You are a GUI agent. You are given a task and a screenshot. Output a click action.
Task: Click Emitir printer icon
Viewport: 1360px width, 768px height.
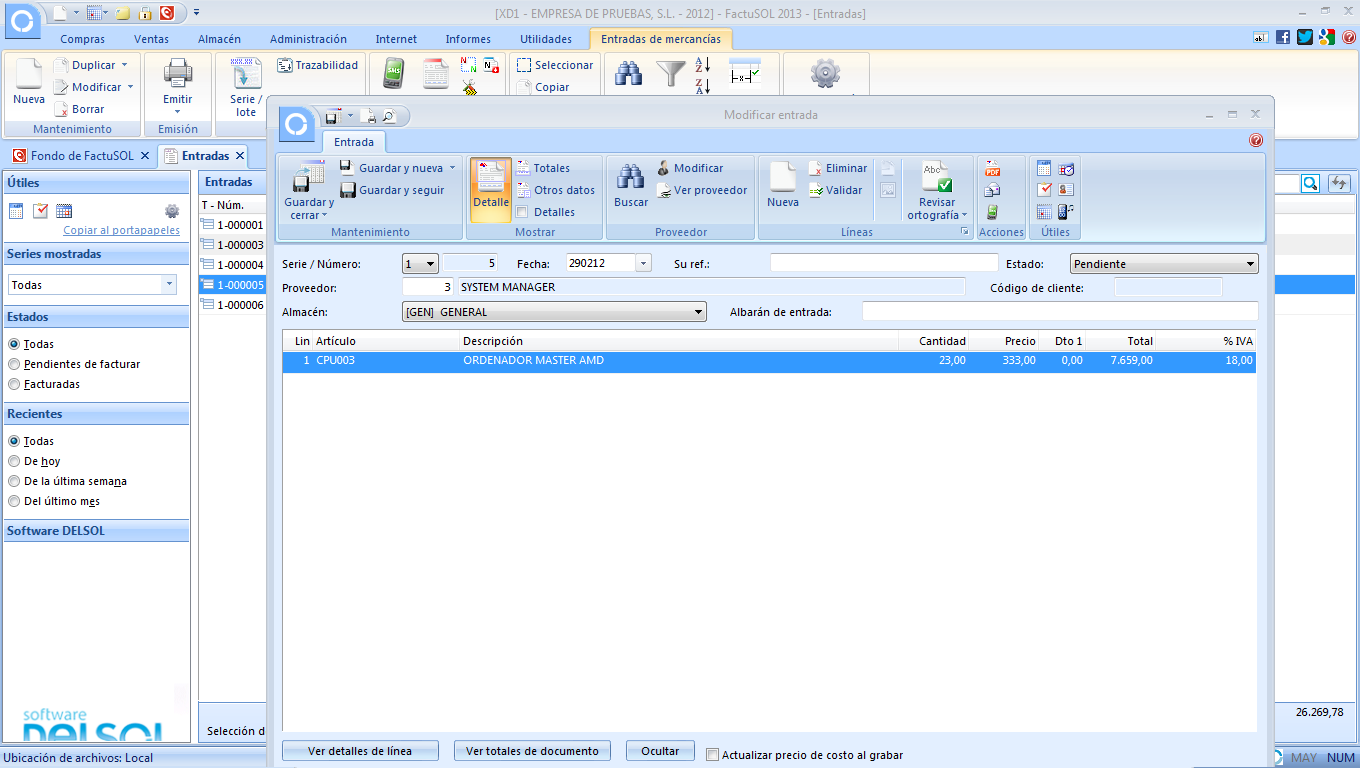[x=178, y=75]
